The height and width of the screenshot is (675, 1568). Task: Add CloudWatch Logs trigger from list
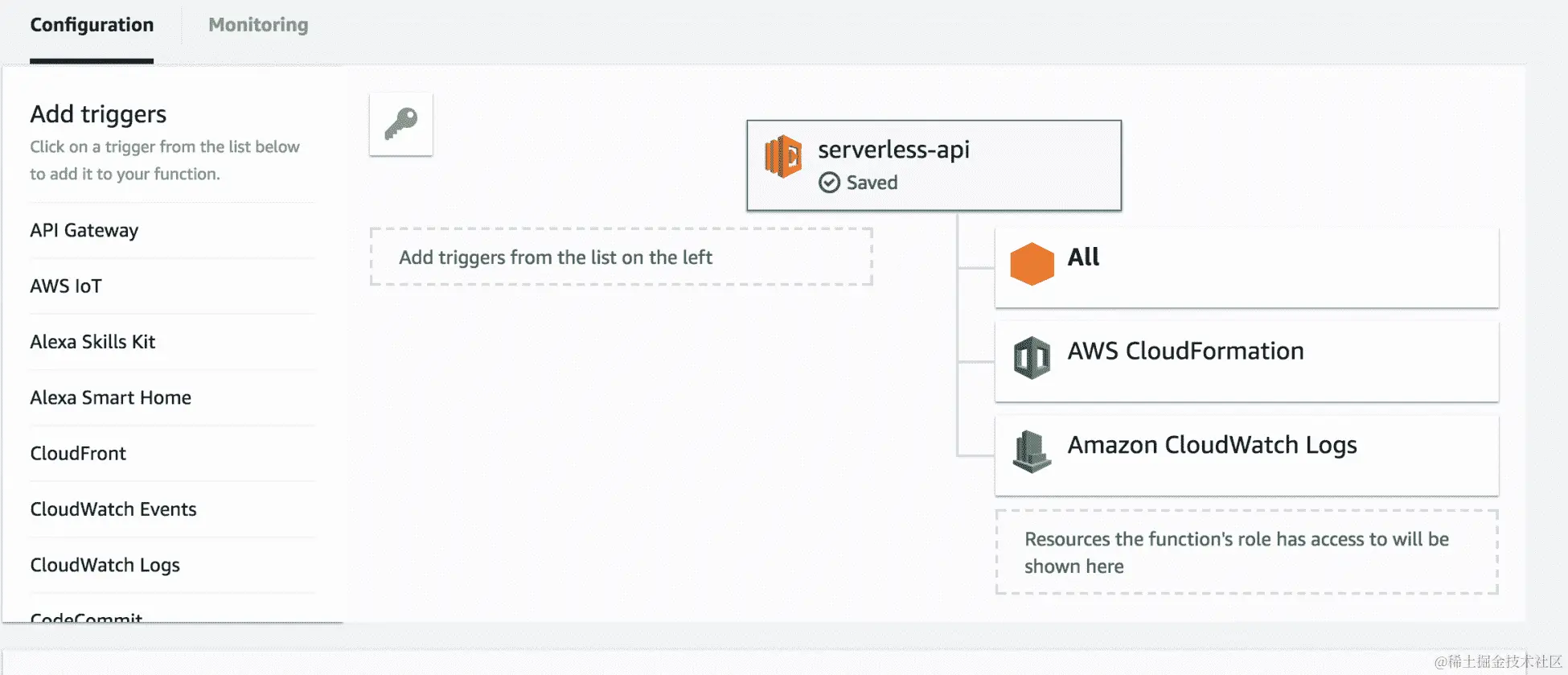[x=105, y=565]
